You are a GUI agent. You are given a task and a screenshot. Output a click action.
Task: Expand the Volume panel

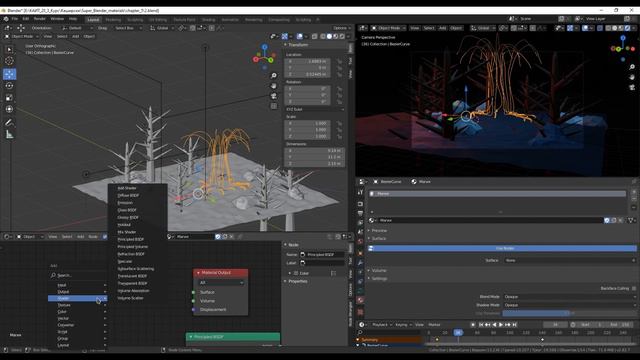click(x=378, y=270)
